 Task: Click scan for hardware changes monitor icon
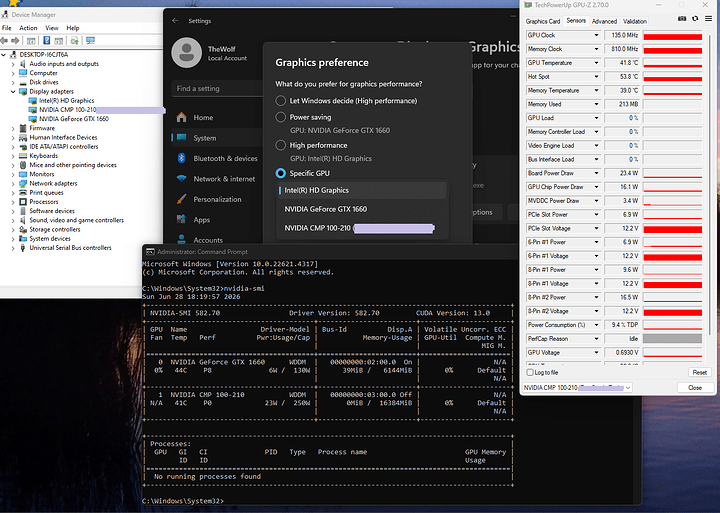click(90, 41)
